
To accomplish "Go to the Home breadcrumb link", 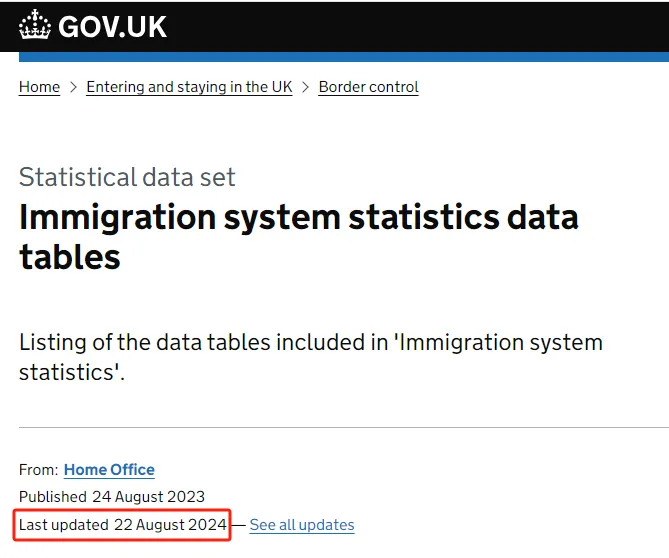I will tap(39, 87).
